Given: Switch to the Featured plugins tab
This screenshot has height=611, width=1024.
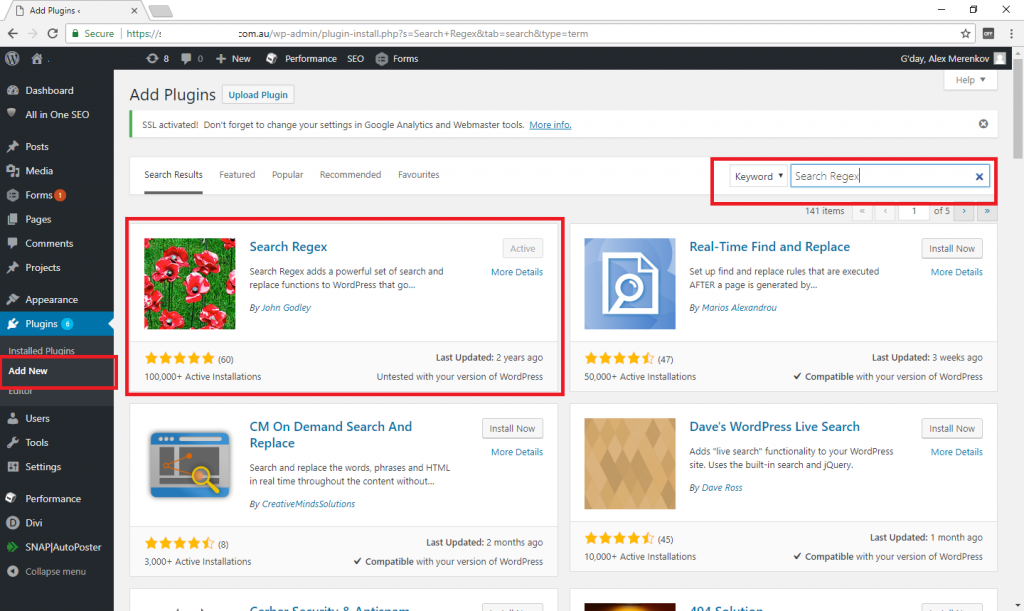Looking at the screenshot, I should [x=237, y=174].
